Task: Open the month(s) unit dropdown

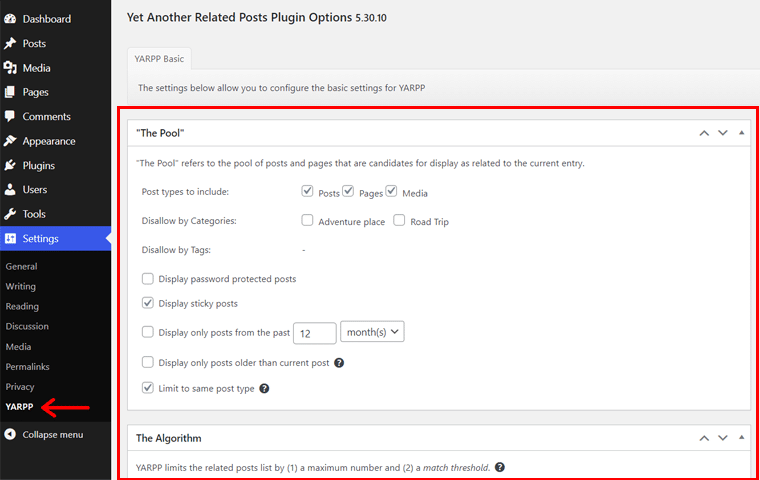Action: [x=372, y=331]
